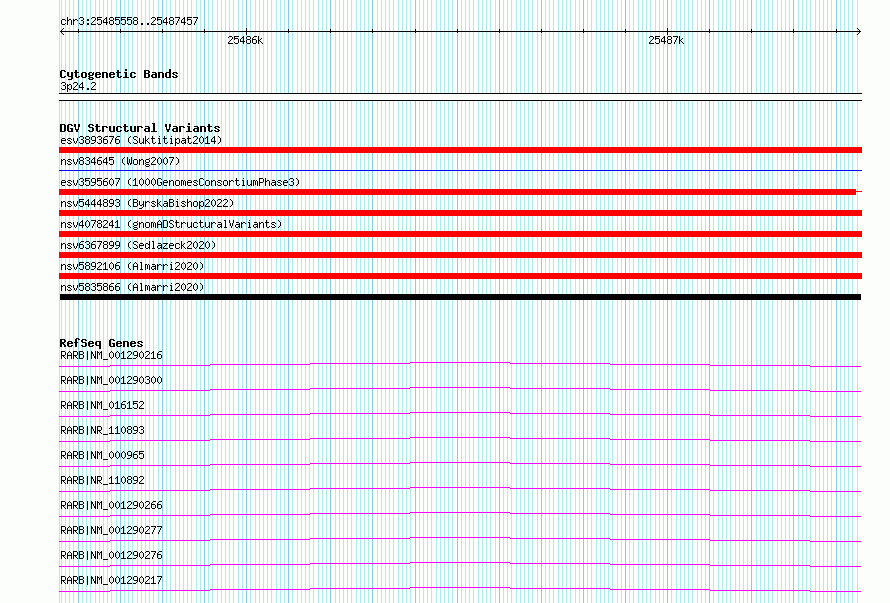The width and height of the screenshot is (890, 603).
Task: Select transcript RARB|NM_001290277
Action: click(x=111, y=530)
